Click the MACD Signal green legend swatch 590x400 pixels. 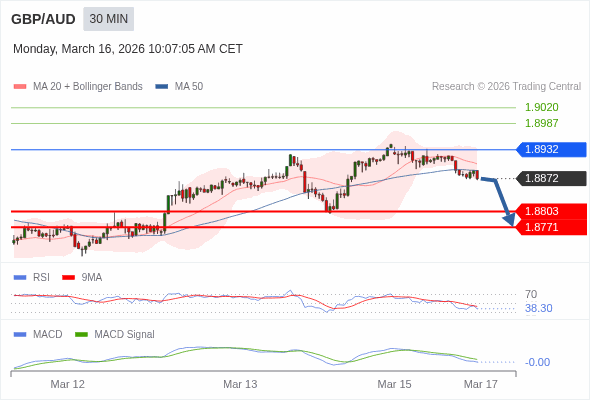[81, 335]
